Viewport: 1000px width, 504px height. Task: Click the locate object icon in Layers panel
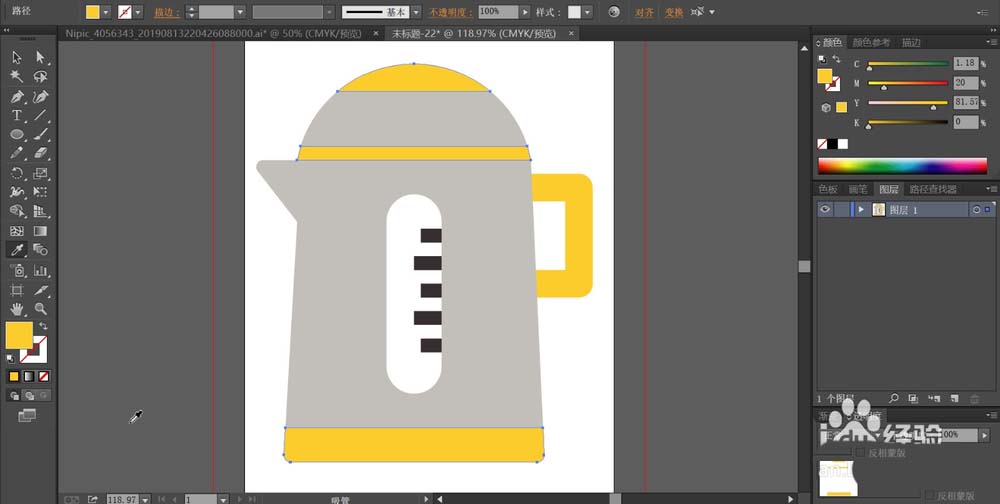[x=893, y=398]
